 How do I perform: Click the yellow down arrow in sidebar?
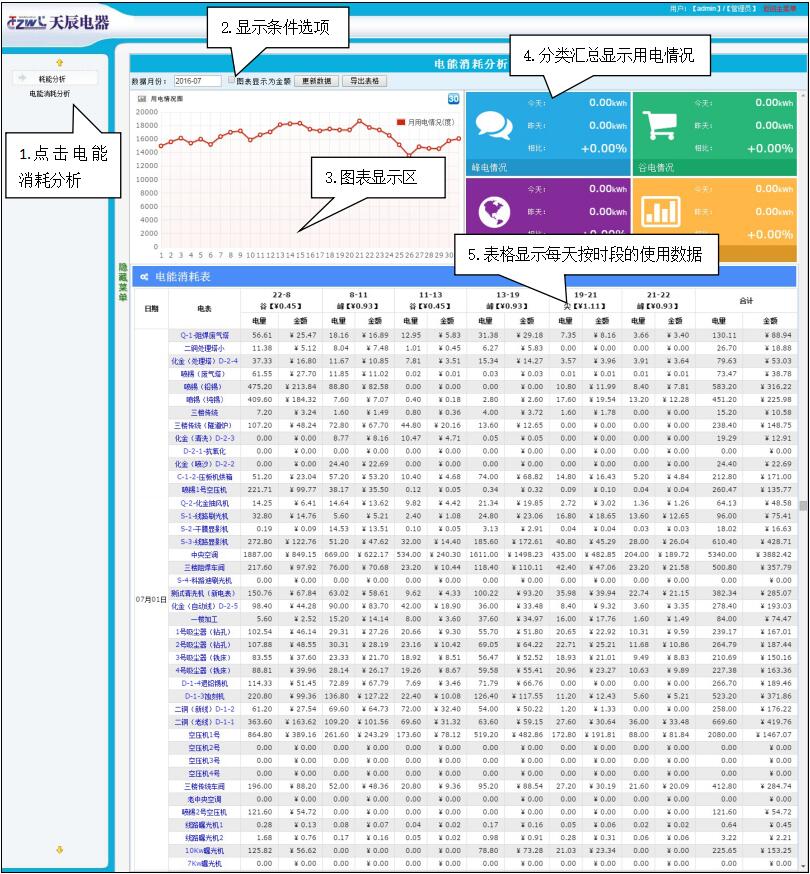click(x=60, y=849)
